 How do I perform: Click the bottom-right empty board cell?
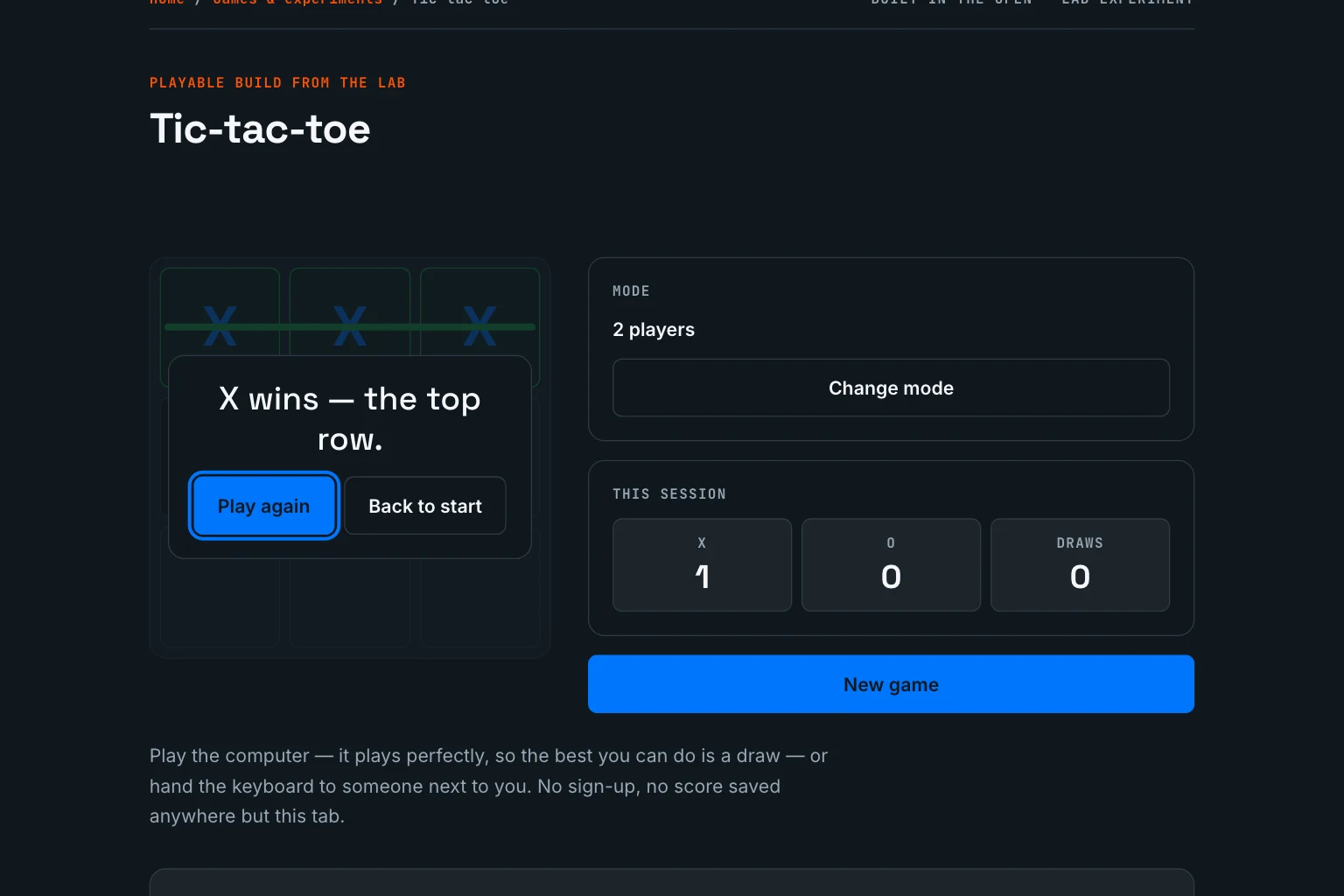coord(480,604)
